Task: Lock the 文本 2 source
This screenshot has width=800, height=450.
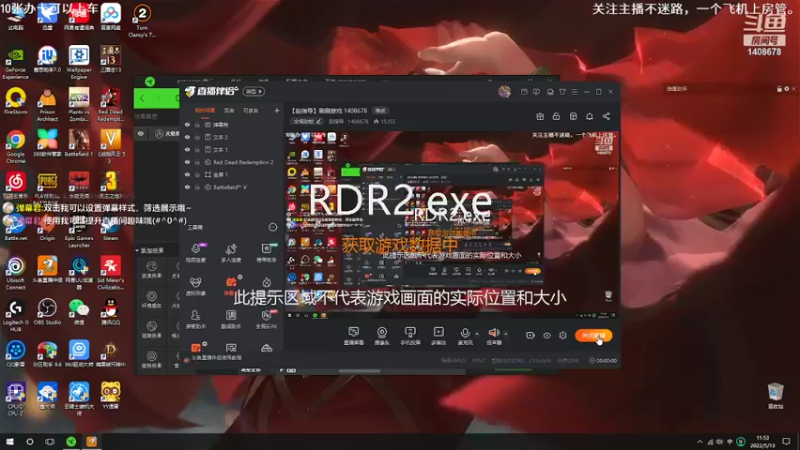Action: [197, 137]
